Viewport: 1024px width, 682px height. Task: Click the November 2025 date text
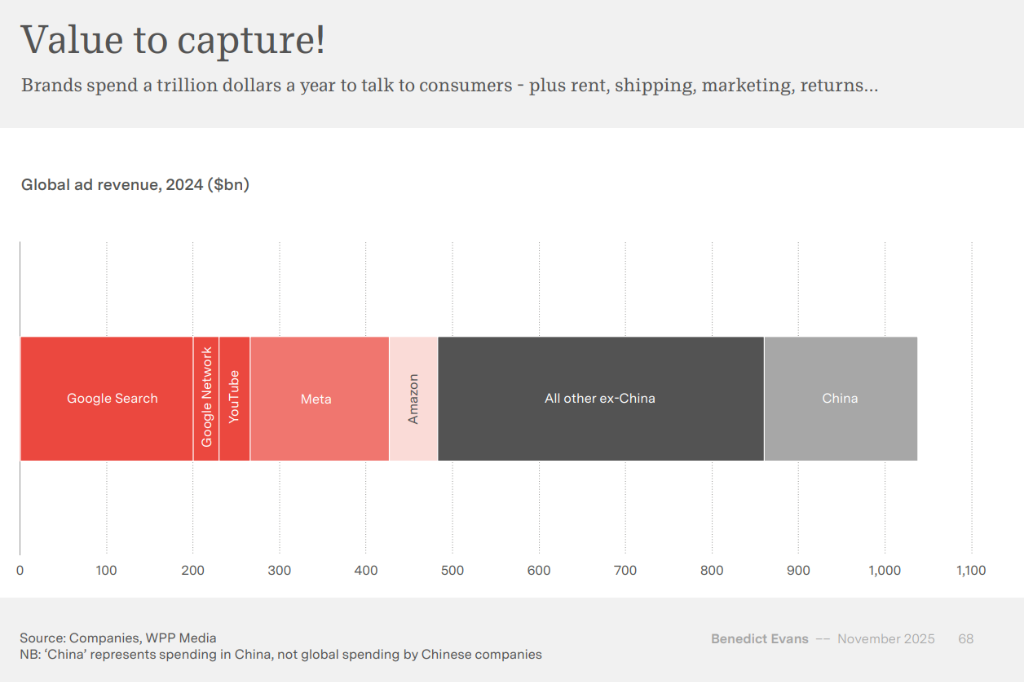(885, 639)
